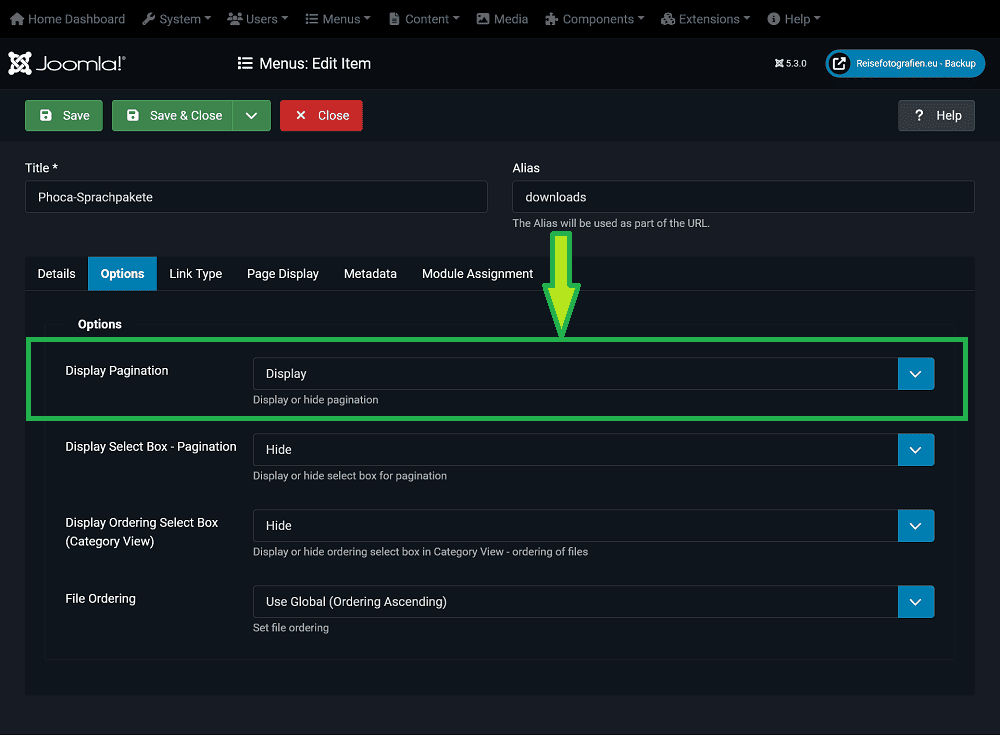Click the Components puzzle icon
This screenshot has height=735, width=1000.
[552, 19]
